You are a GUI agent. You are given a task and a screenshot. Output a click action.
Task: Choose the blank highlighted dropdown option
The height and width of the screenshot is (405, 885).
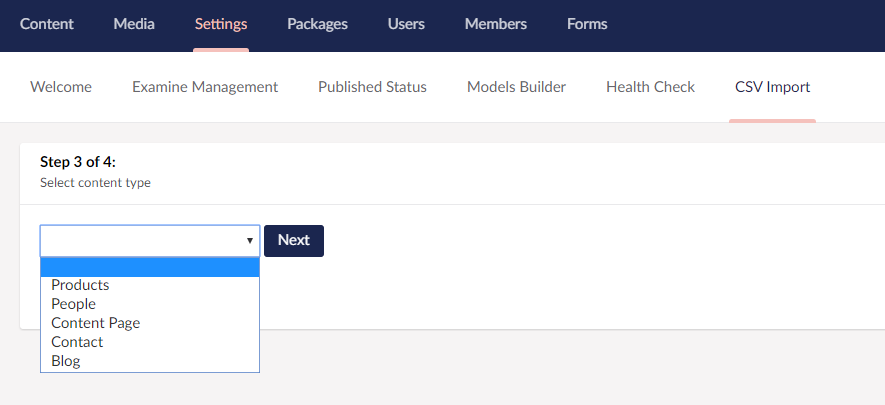pyautogui.click(x=150, y=267)
